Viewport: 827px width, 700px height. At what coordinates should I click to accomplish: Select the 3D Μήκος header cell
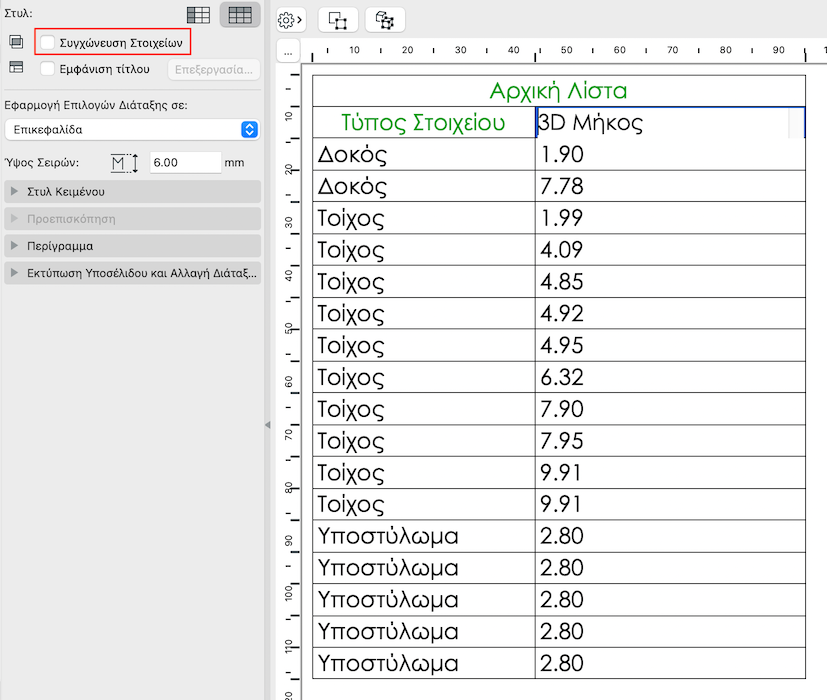point(670,122)
